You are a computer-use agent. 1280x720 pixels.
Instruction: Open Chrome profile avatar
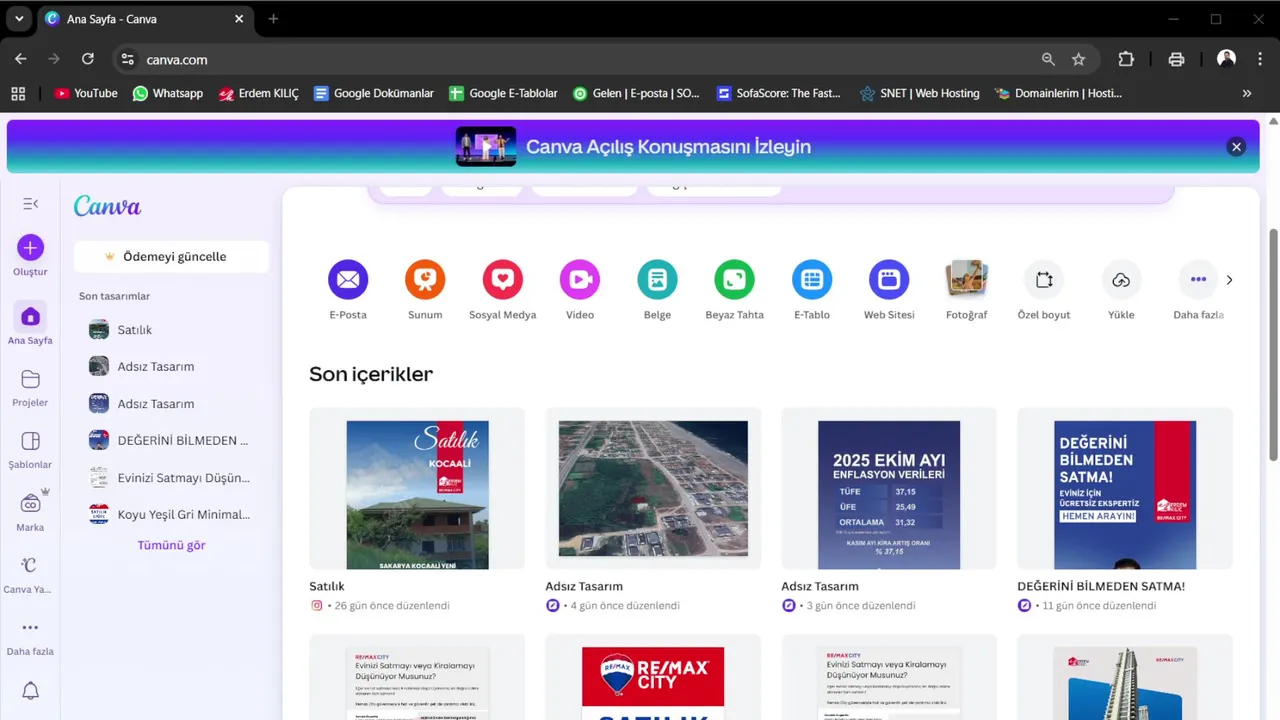click(x=1226, y=59)
